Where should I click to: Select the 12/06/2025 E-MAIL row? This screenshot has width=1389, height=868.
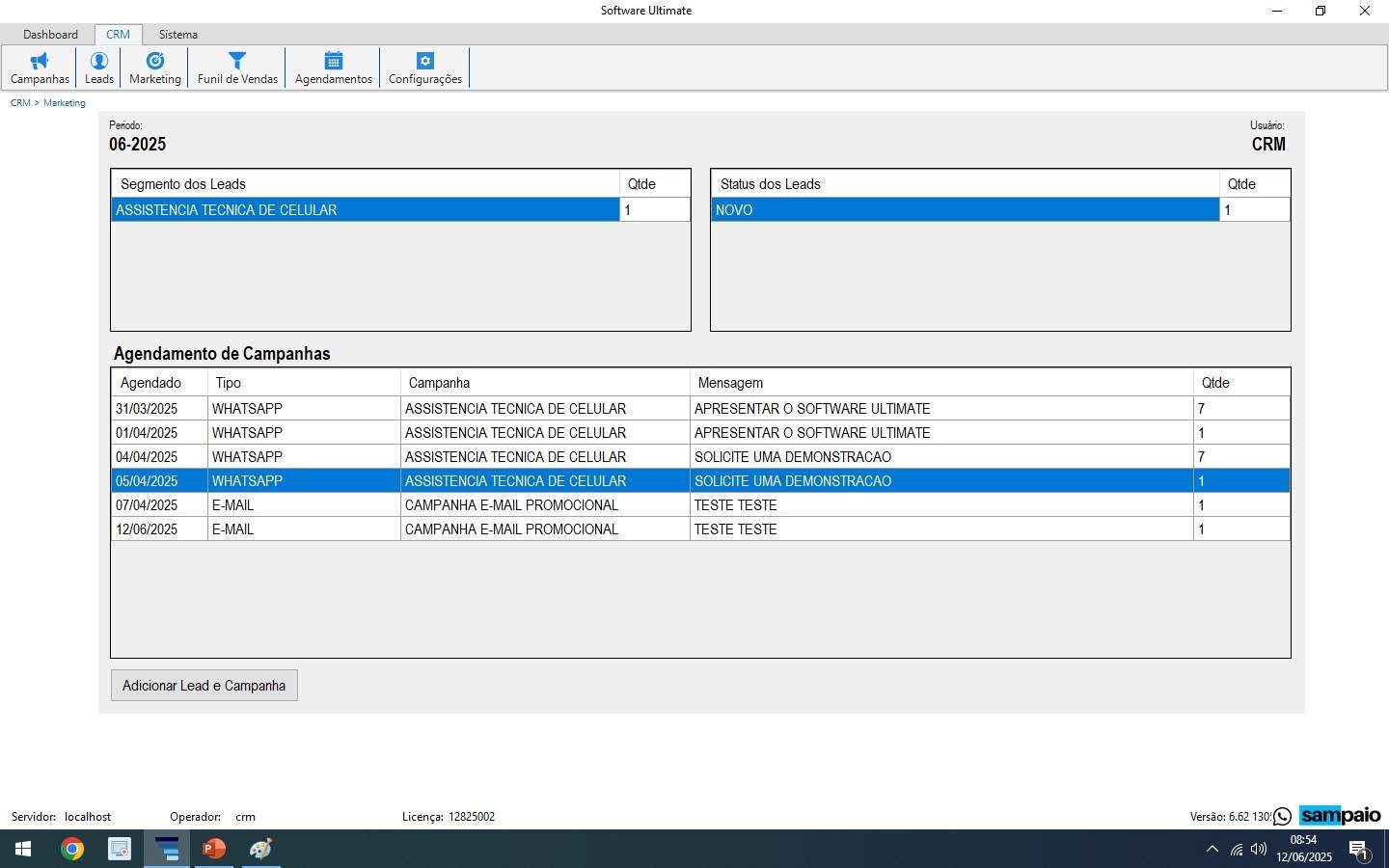(700, 529)
